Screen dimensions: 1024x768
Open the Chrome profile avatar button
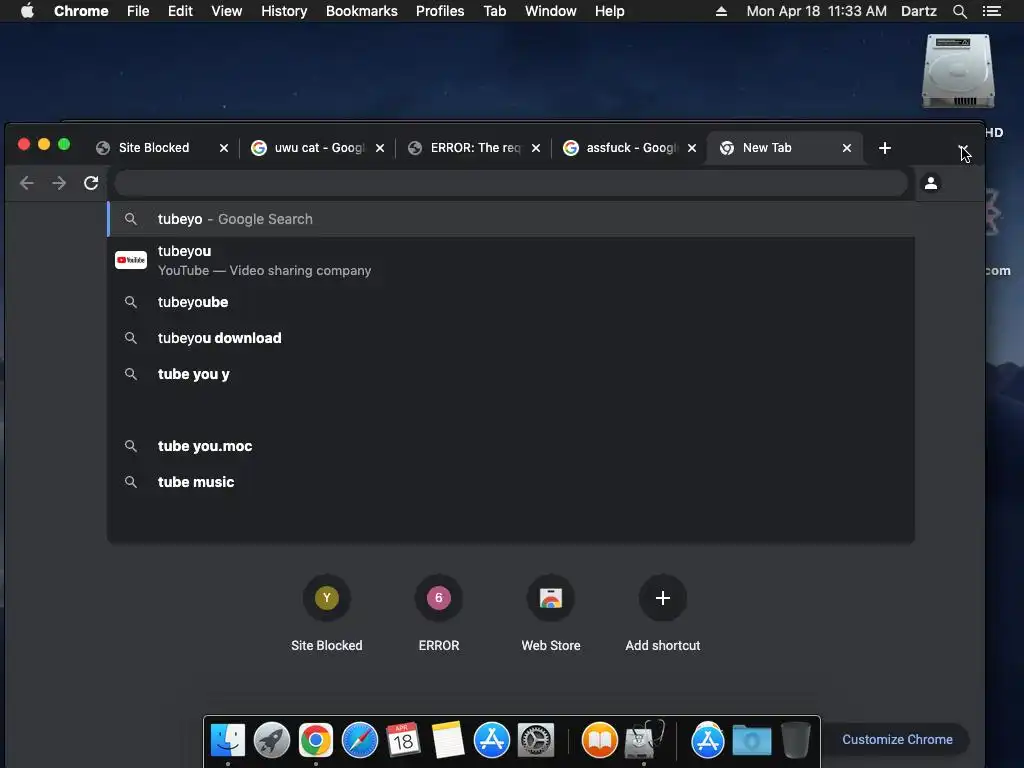(x=931, y=184)
